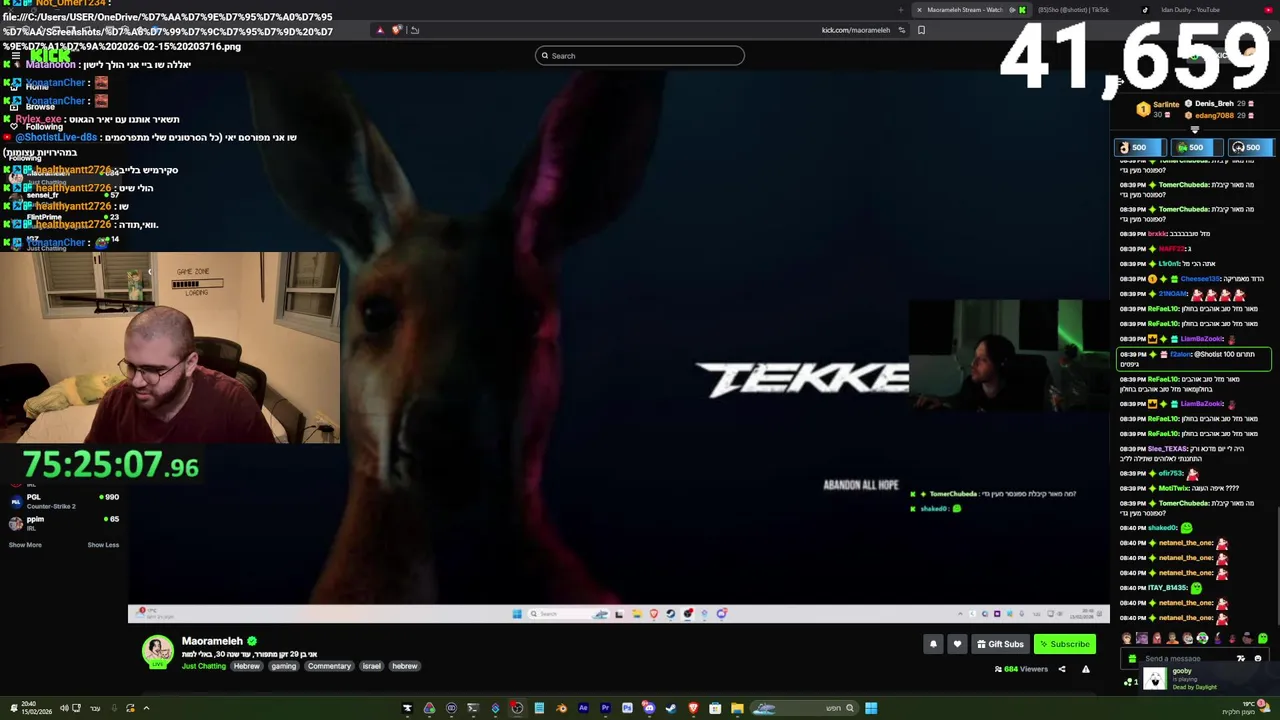Open Discord from the taskbar
This screenshot has width=1280, height=720.
pos(649,708)
